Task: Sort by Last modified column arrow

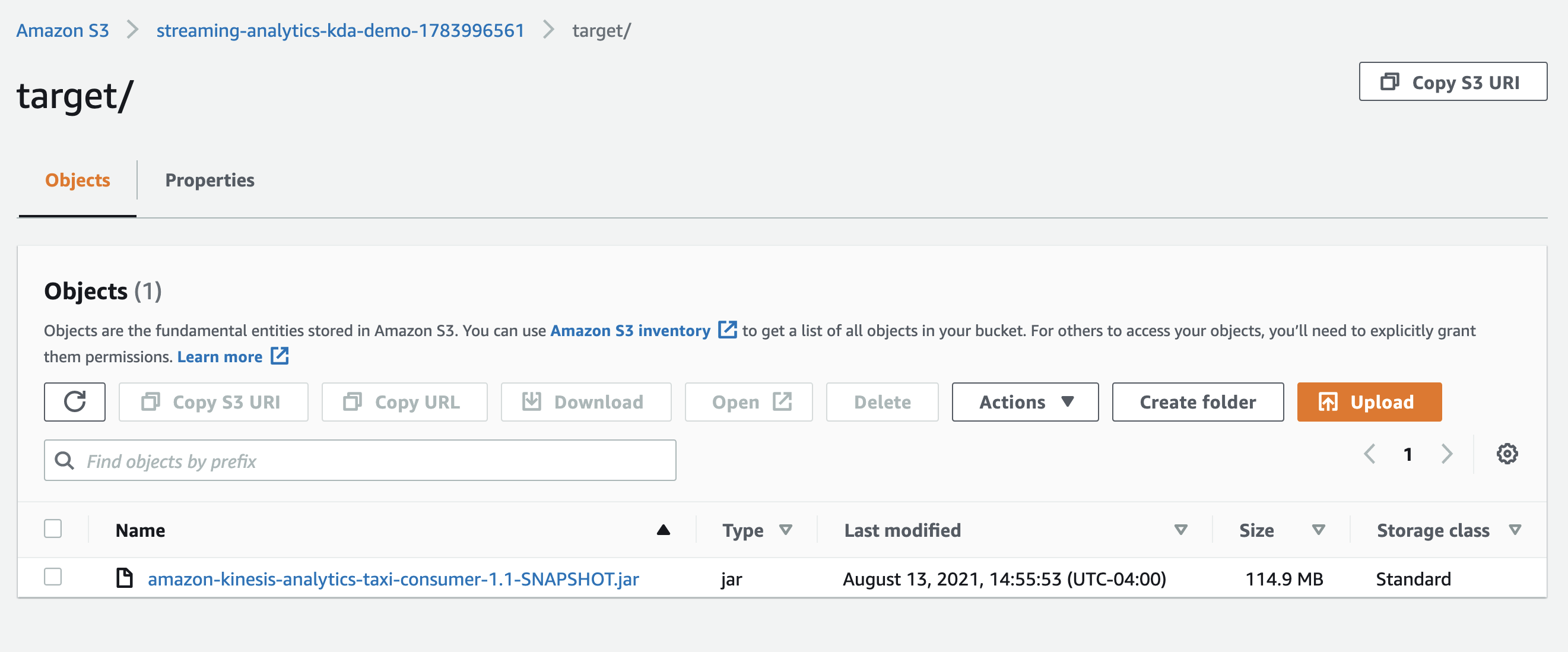Action: tap(1180, 530)
